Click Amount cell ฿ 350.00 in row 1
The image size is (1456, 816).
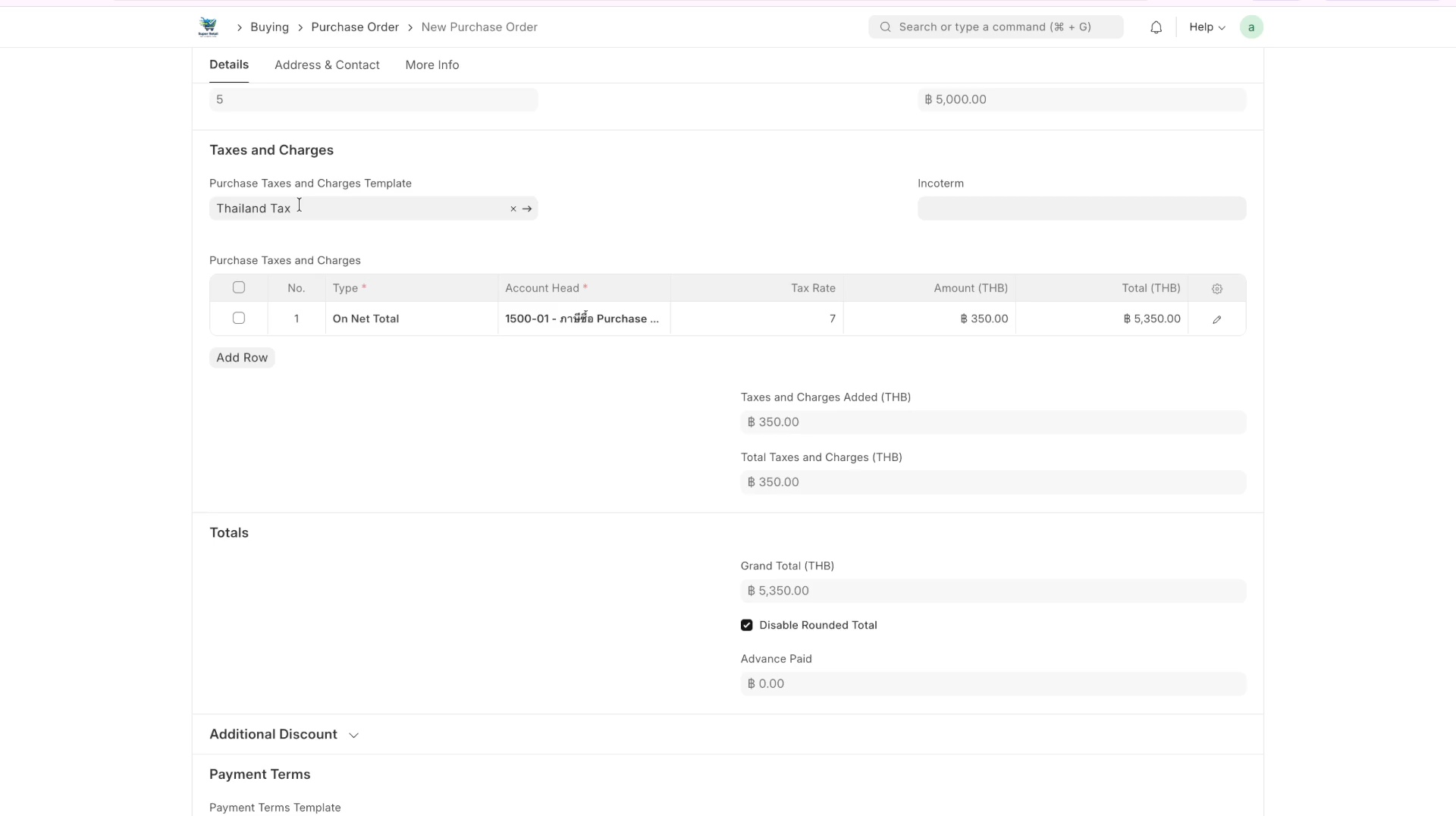tap(929, 319)
